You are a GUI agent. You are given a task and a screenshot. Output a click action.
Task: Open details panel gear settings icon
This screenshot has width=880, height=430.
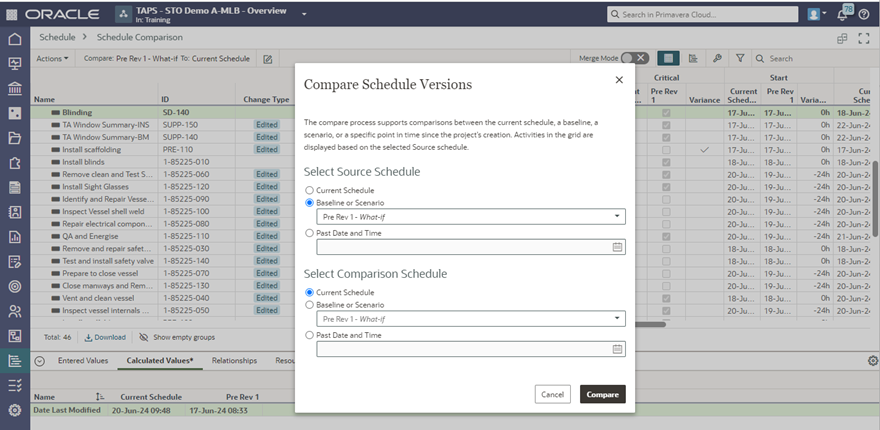tap(872, 360)
